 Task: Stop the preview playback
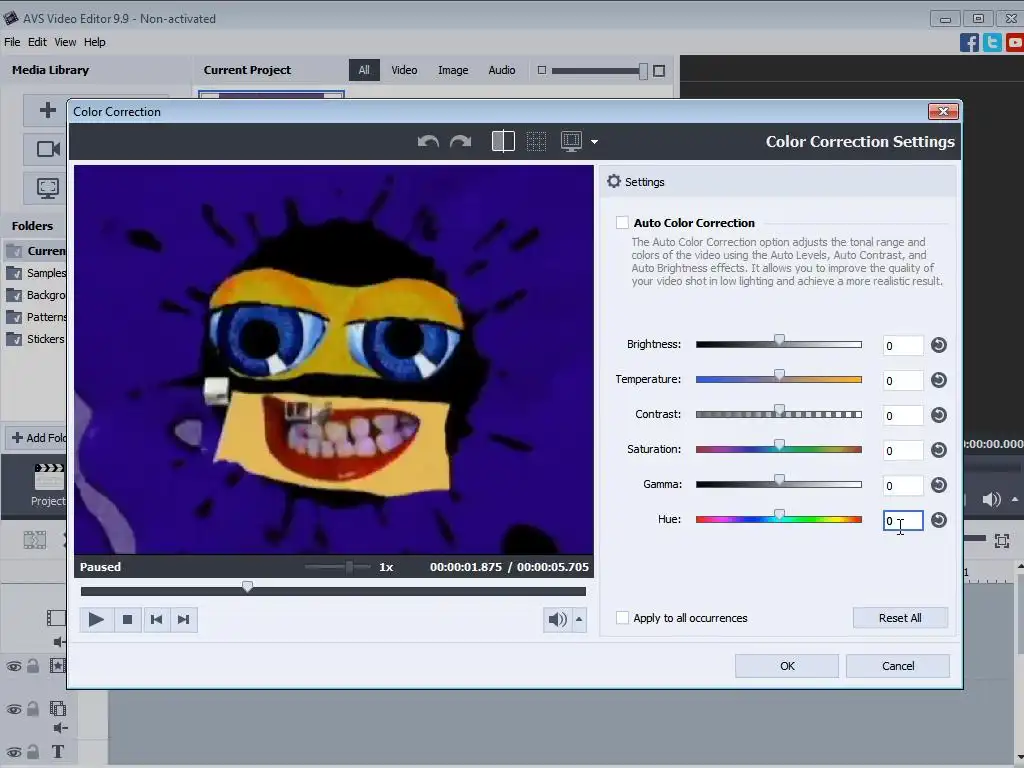pyautogui.click(x=127, y=619)
